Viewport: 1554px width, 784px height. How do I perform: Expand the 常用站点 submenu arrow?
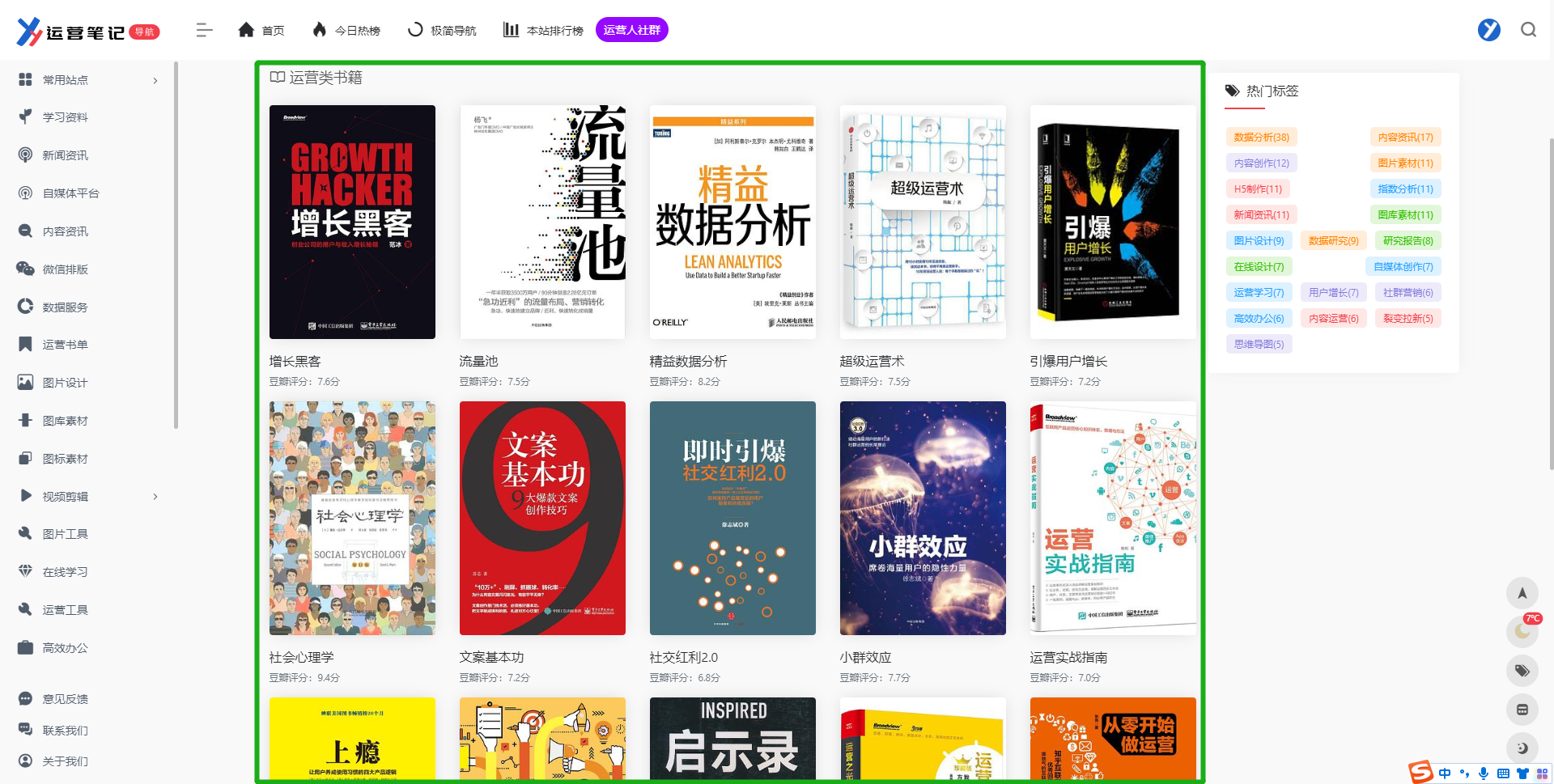coord(155,80)
